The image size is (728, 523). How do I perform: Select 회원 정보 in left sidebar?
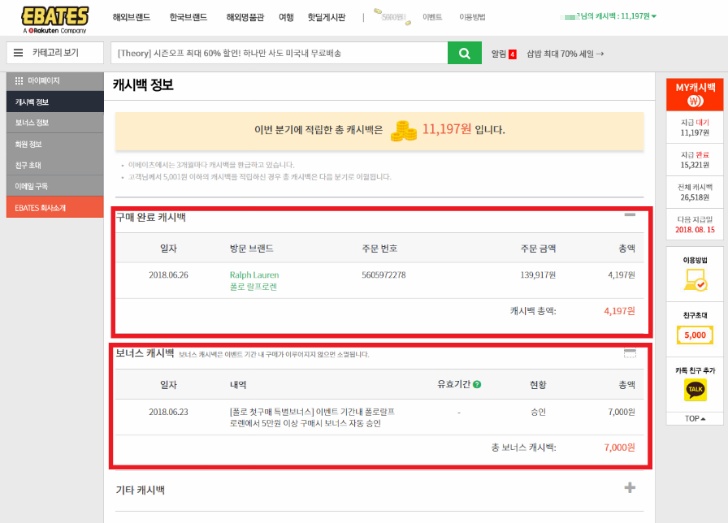pyautogui.click(x=55, y=144)
